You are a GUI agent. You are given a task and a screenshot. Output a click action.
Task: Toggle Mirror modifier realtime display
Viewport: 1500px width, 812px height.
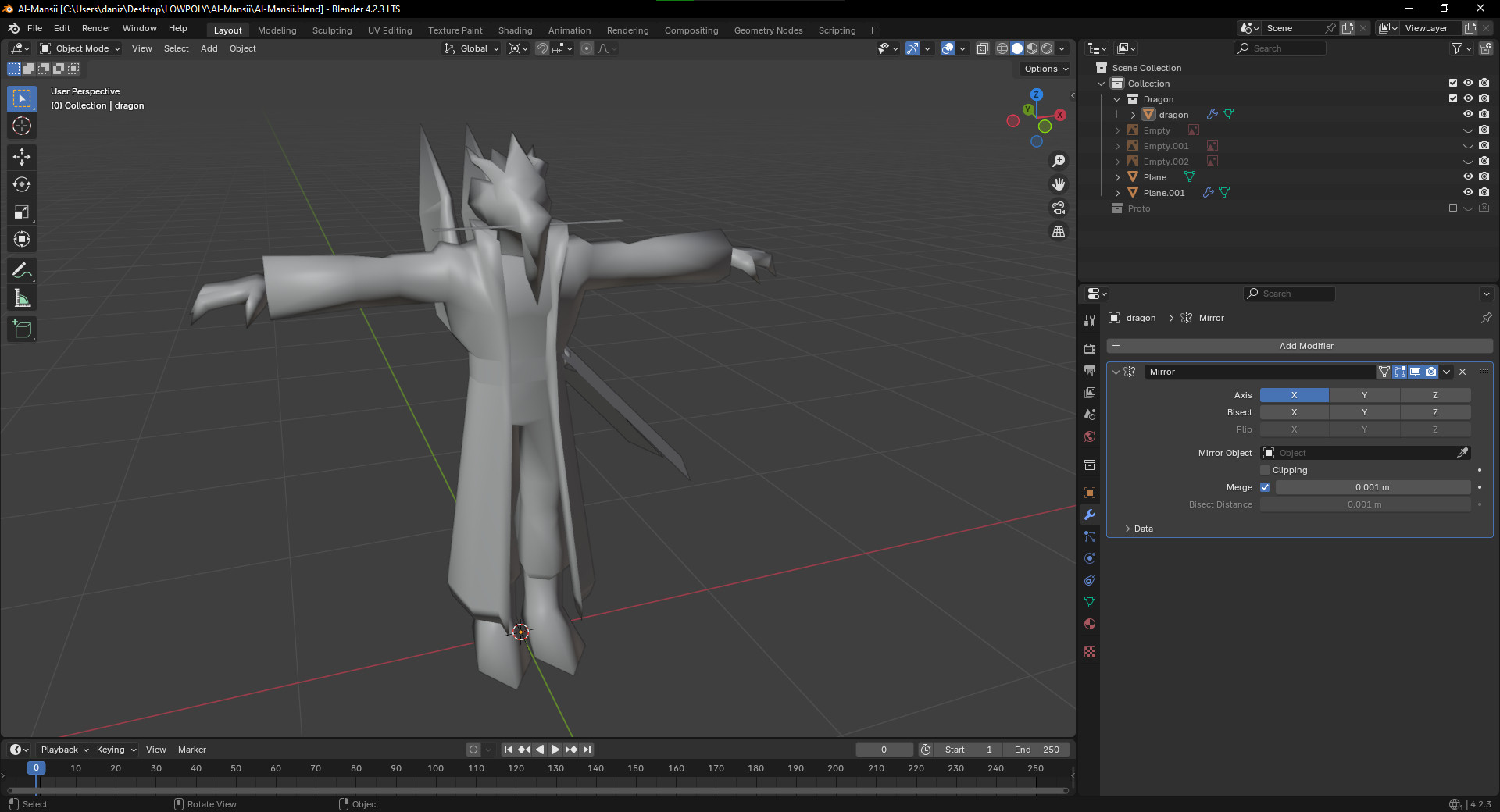tap(1415, 372)
